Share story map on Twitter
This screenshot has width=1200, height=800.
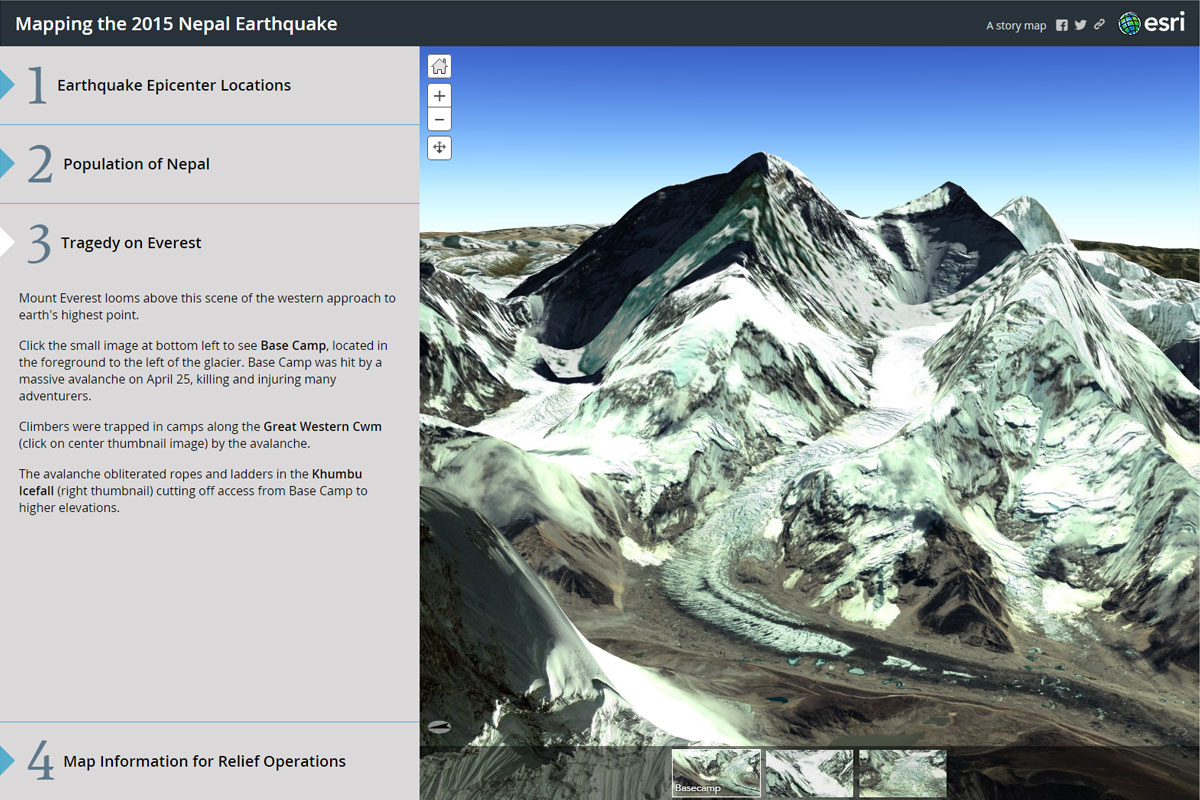tap(1080, 25)
